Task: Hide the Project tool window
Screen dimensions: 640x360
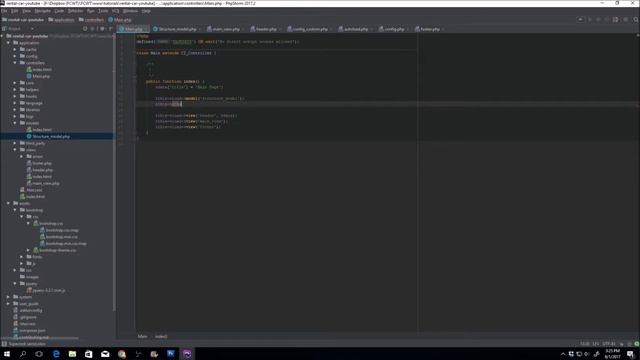Action: coord(111,29)
